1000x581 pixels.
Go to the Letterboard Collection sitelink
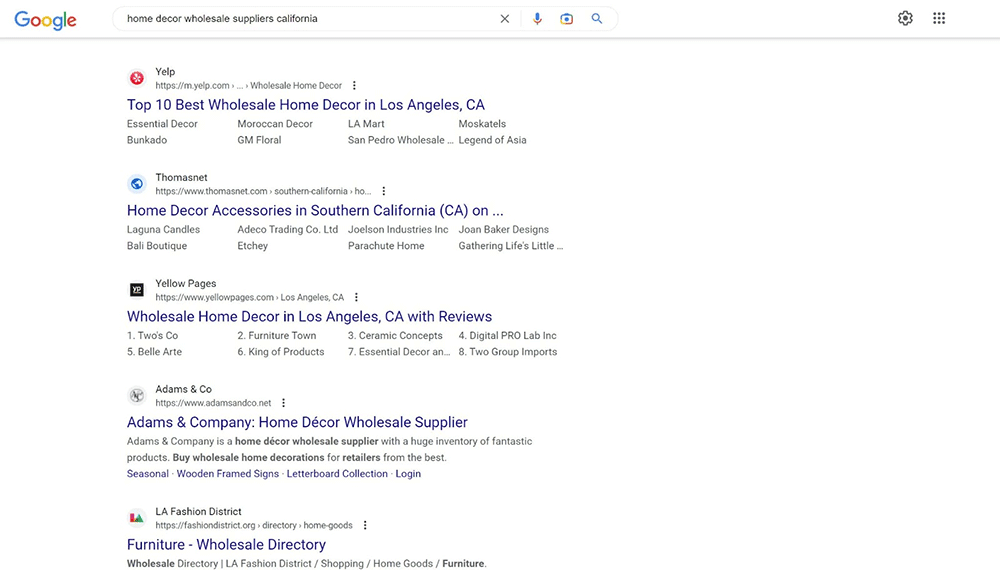(337, 474)
